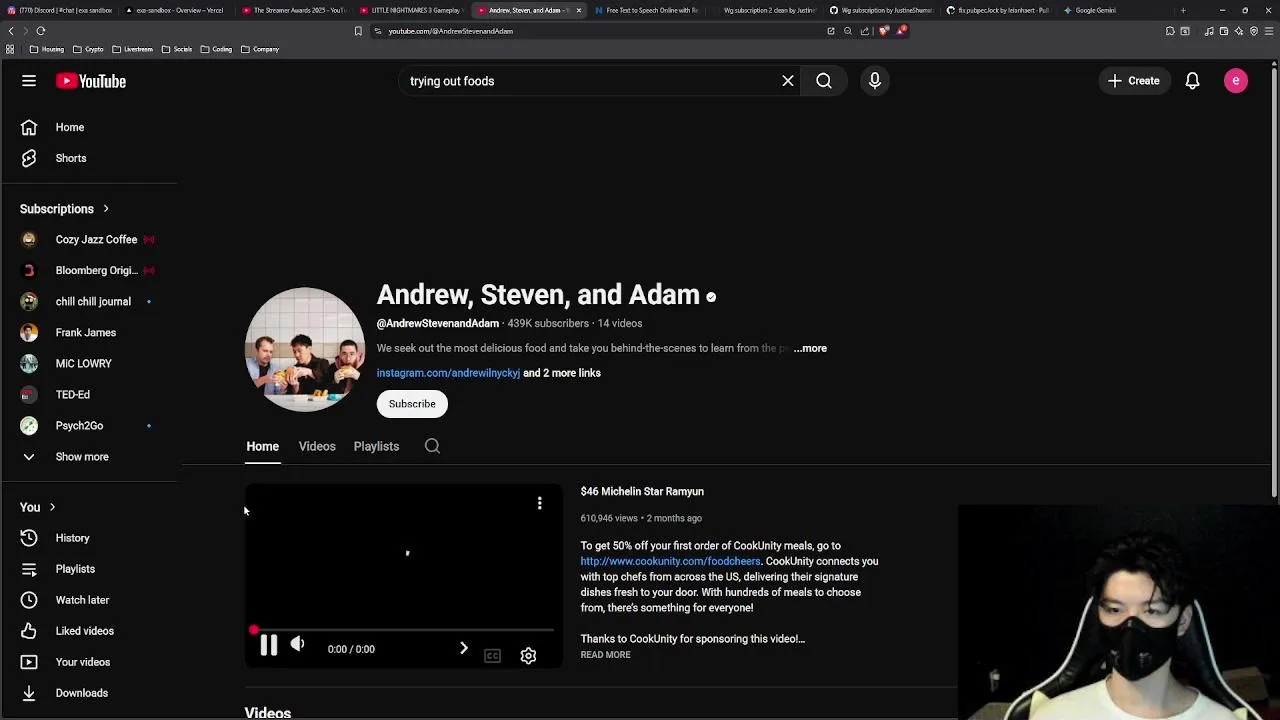Click the channel profile picture
Image resolution: width=1280 pixels, height=720 pixels.
coord(305,349)
